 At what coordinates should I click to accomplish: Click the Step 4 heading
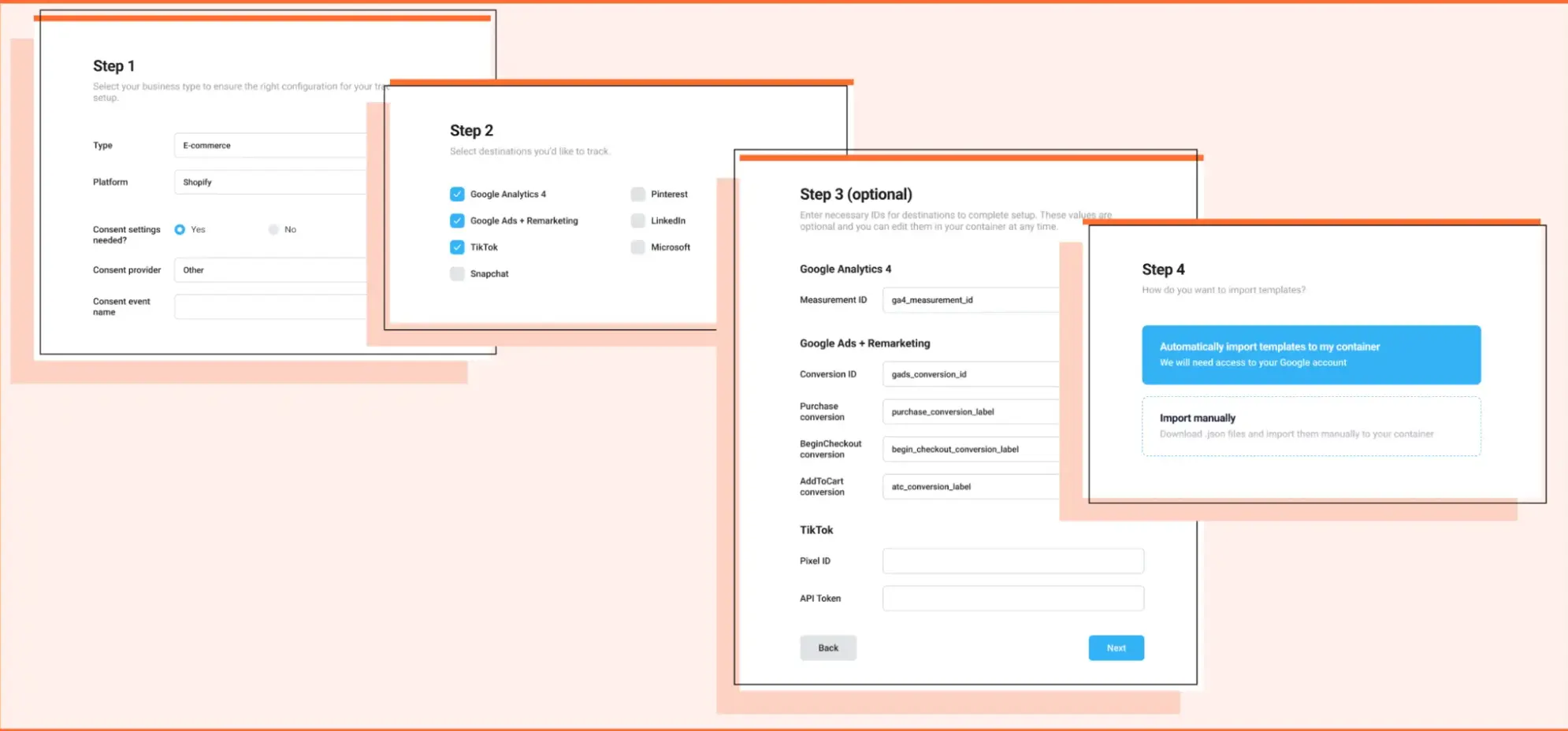tap(1164, 269)
